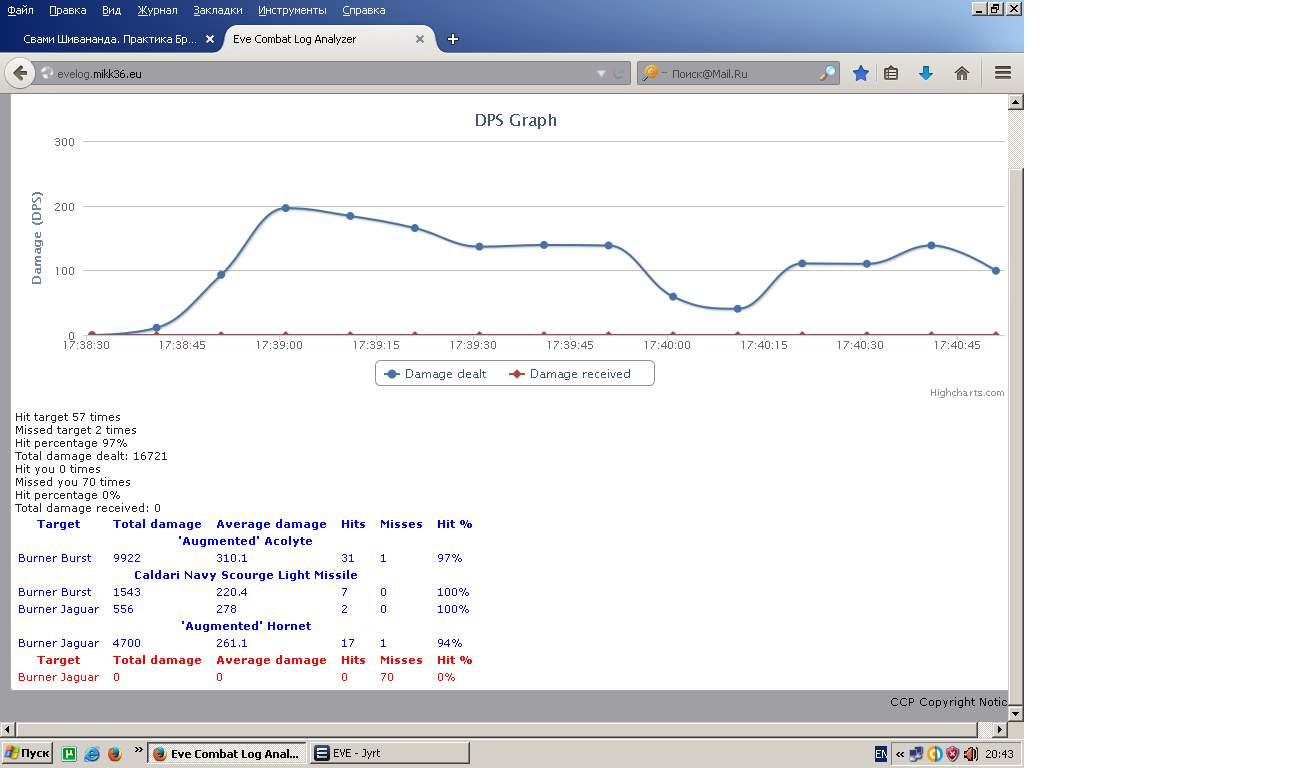Screen dimensions: 1300x768
Task: Click the 'Augmented' Hornet weapon heading
Action: tap(245, 626)
